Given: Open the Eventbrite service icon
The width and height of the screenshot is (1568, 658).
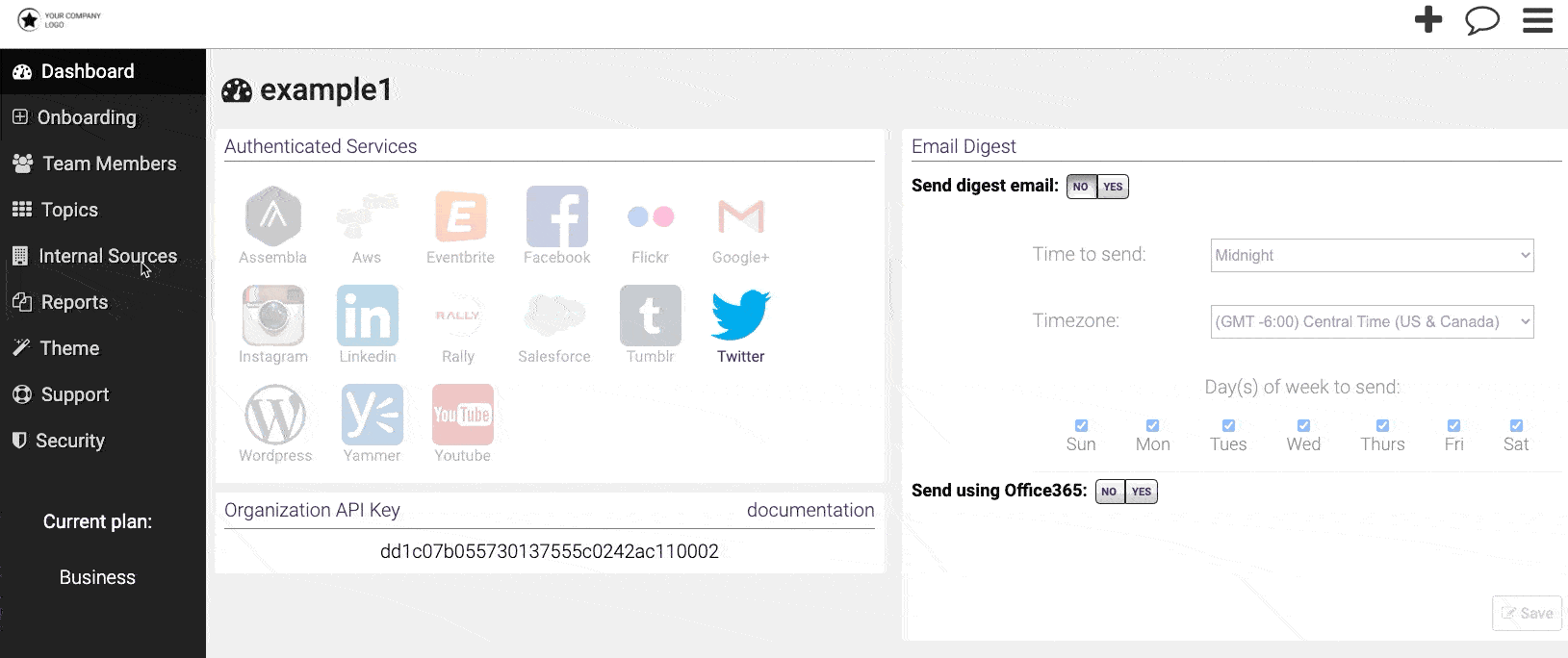Looking at the screenshot, I should [x=460, y=216].
